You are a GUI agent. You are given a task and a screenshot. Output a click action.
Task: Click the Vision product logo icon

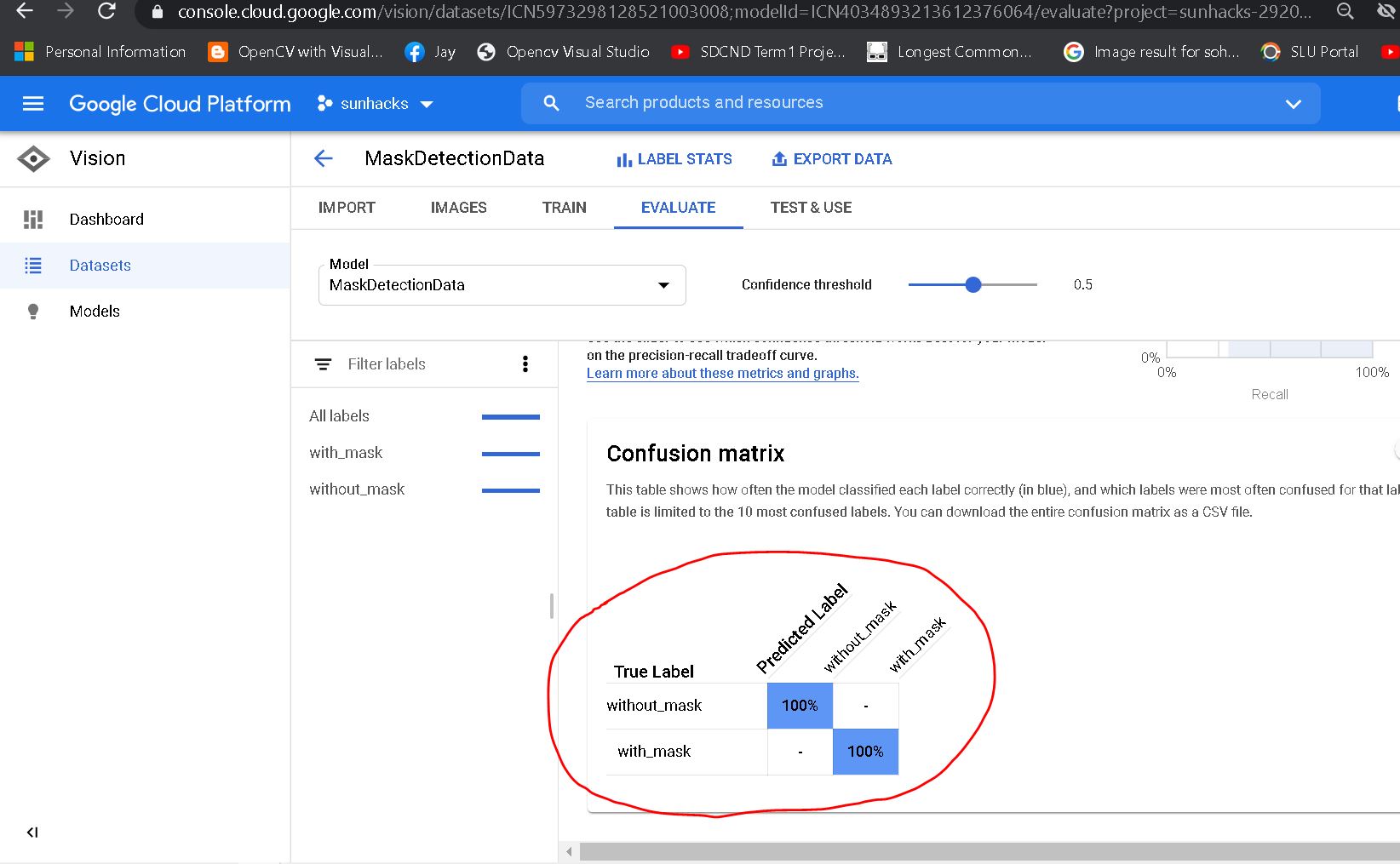pos(33,158)
